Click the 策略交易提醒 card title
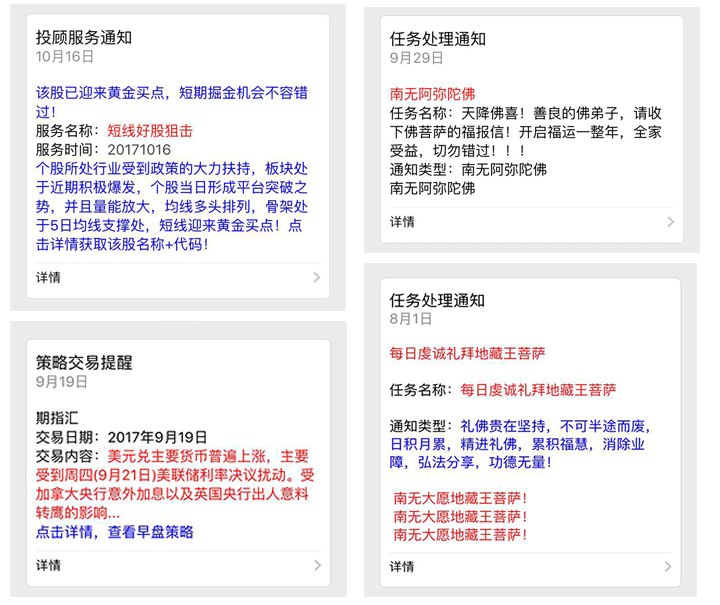Image resolution: width=720 pixels, height=605 pixels. click(x=84, y=362)
